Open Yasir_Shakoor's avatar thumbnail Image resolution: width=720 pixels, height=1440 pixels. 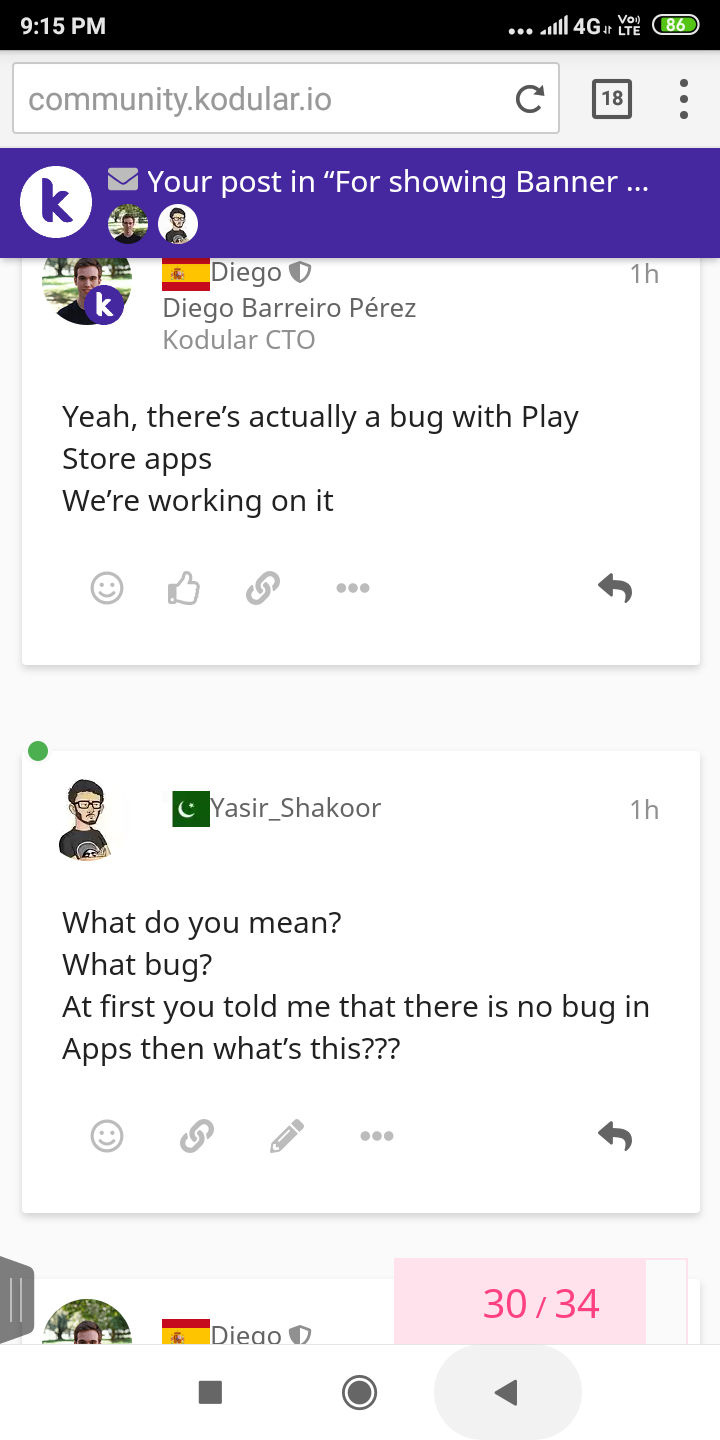coord(88,820)
